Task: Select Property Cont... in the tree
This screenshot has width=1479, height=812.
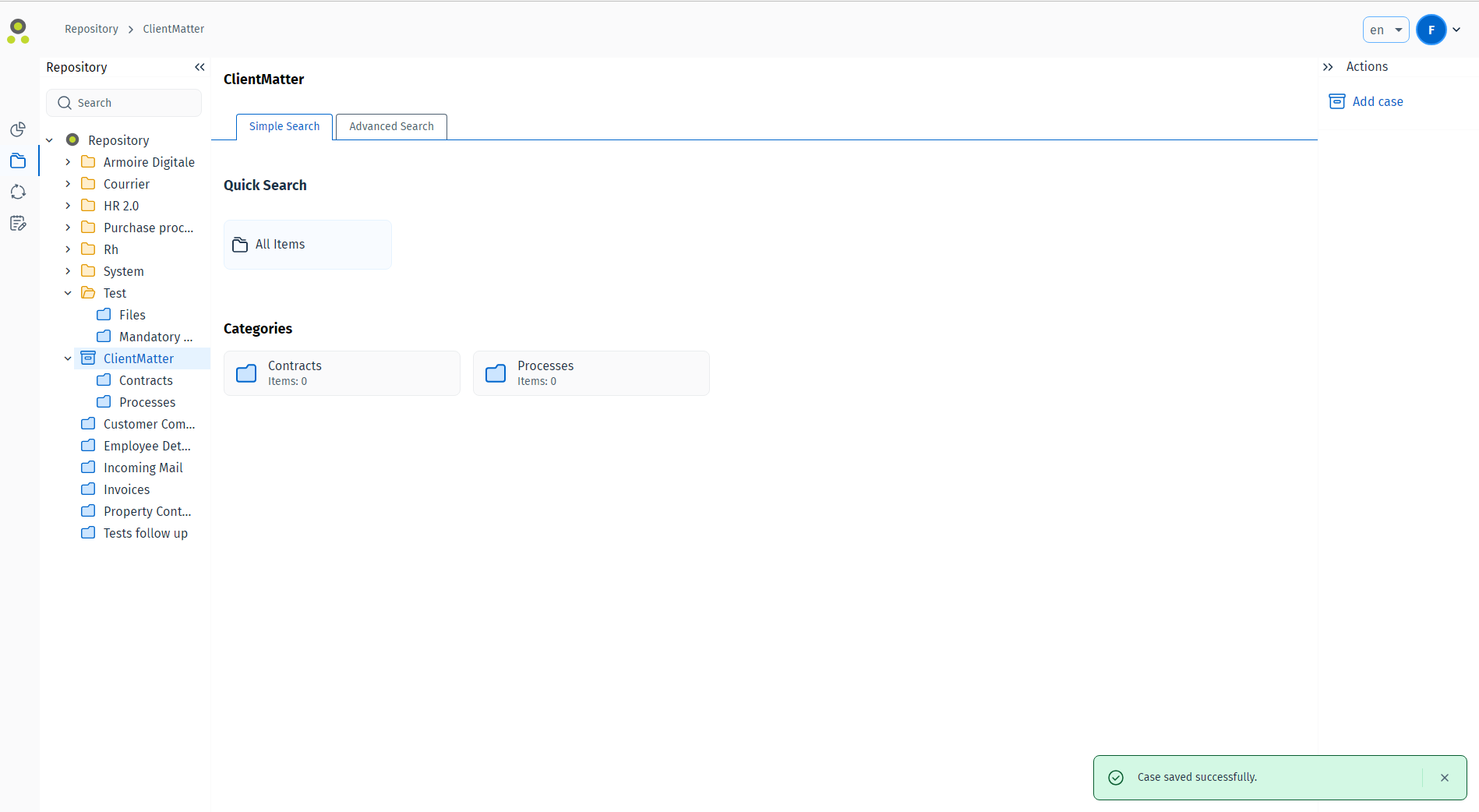Action: point(147,511)
